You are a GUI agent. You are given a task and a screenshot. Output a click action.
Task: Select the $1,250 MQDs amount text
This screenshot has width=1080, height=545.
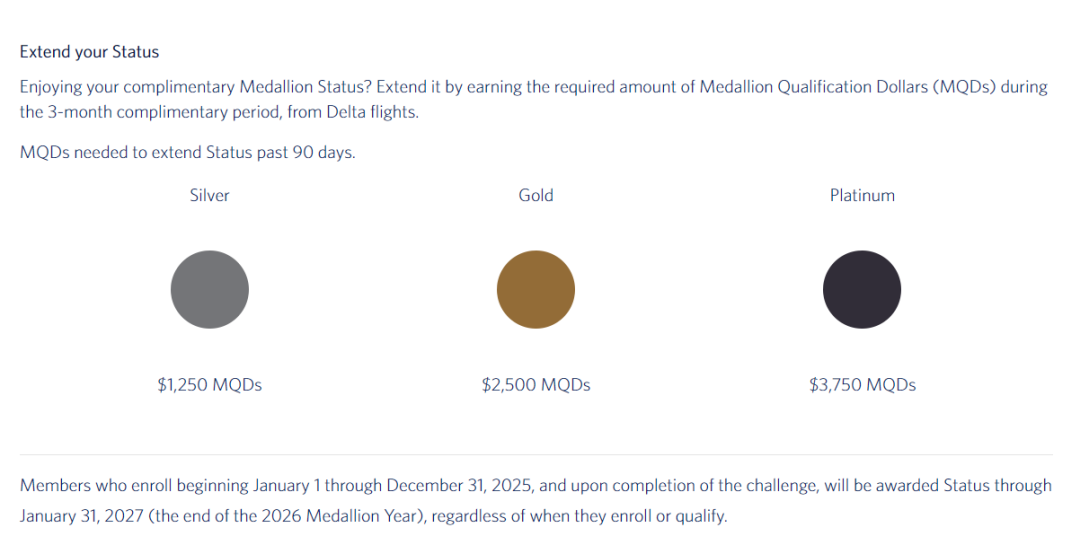tap(209, 384)
